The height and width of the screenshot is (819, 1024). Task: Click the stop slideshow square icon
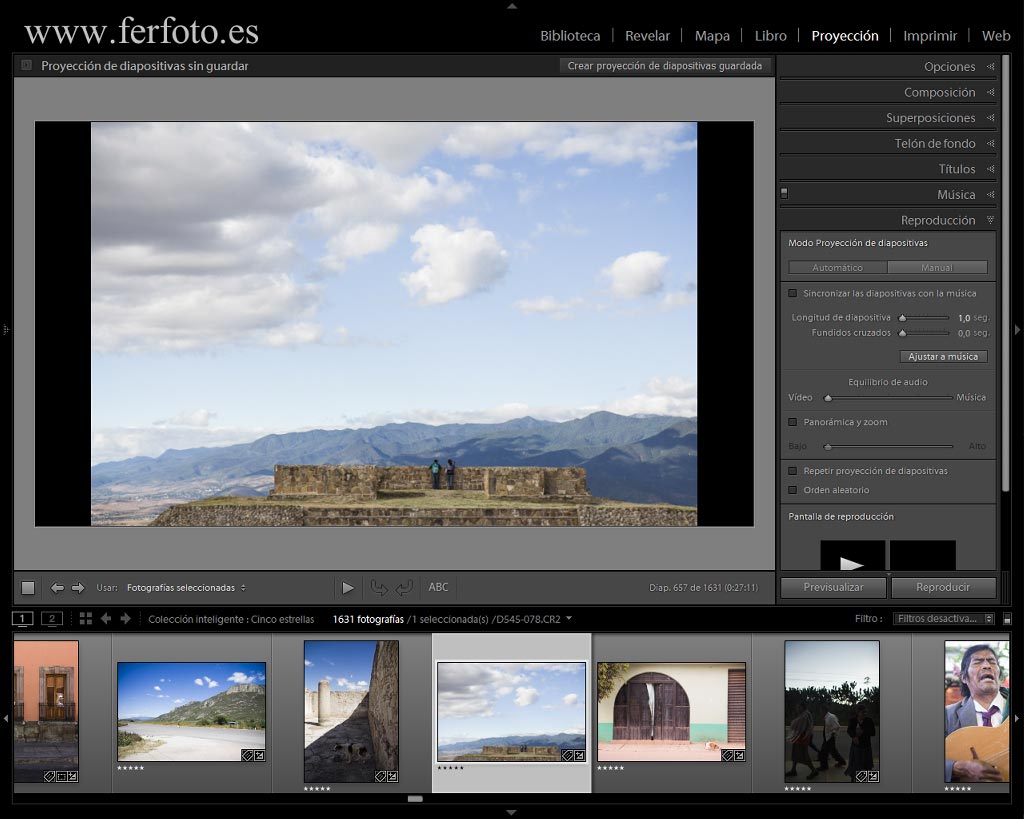tap(27, 588)
